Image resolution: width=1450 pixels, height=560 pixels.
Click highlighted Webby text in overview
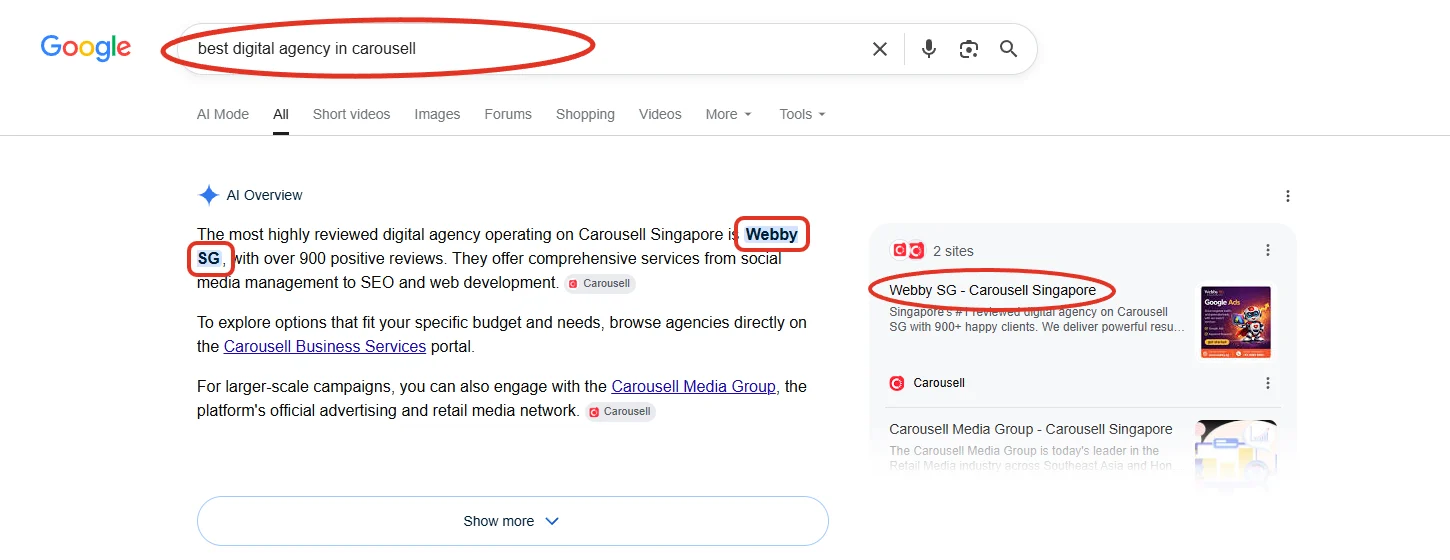pos(771,235)
